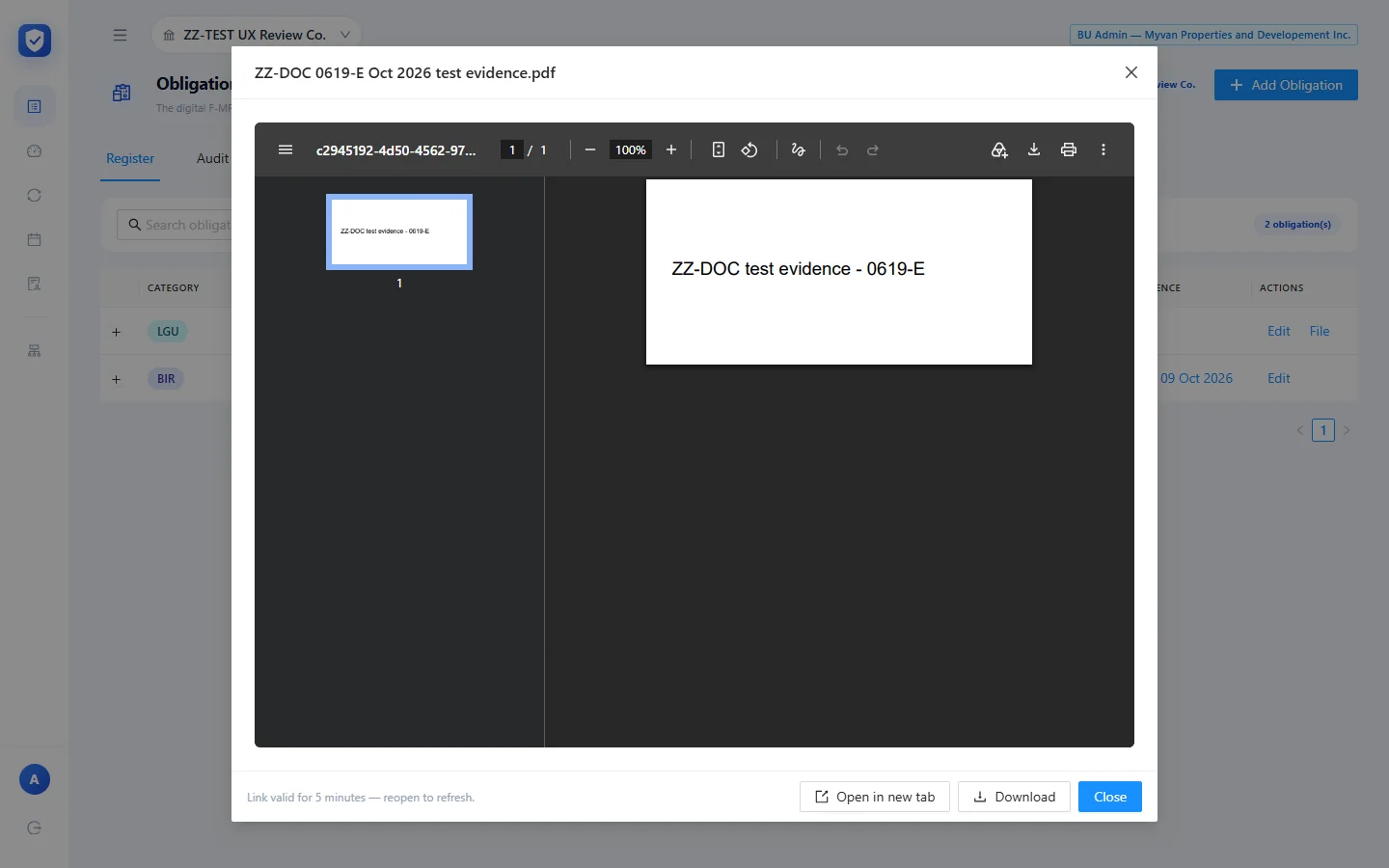
Task: Open PDF viewer more actions menu
Action: point(1103,149)
